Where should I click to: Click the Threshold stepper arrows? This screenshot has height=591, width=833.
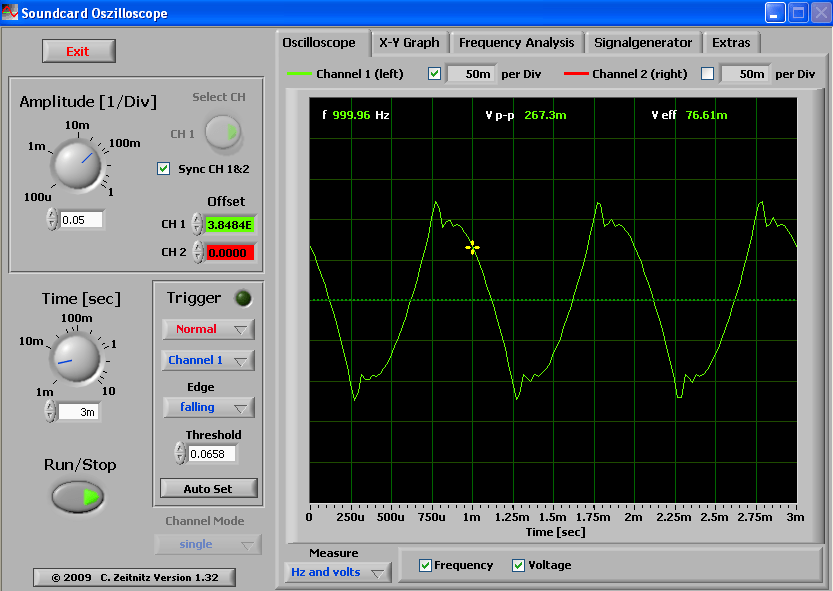180,453
